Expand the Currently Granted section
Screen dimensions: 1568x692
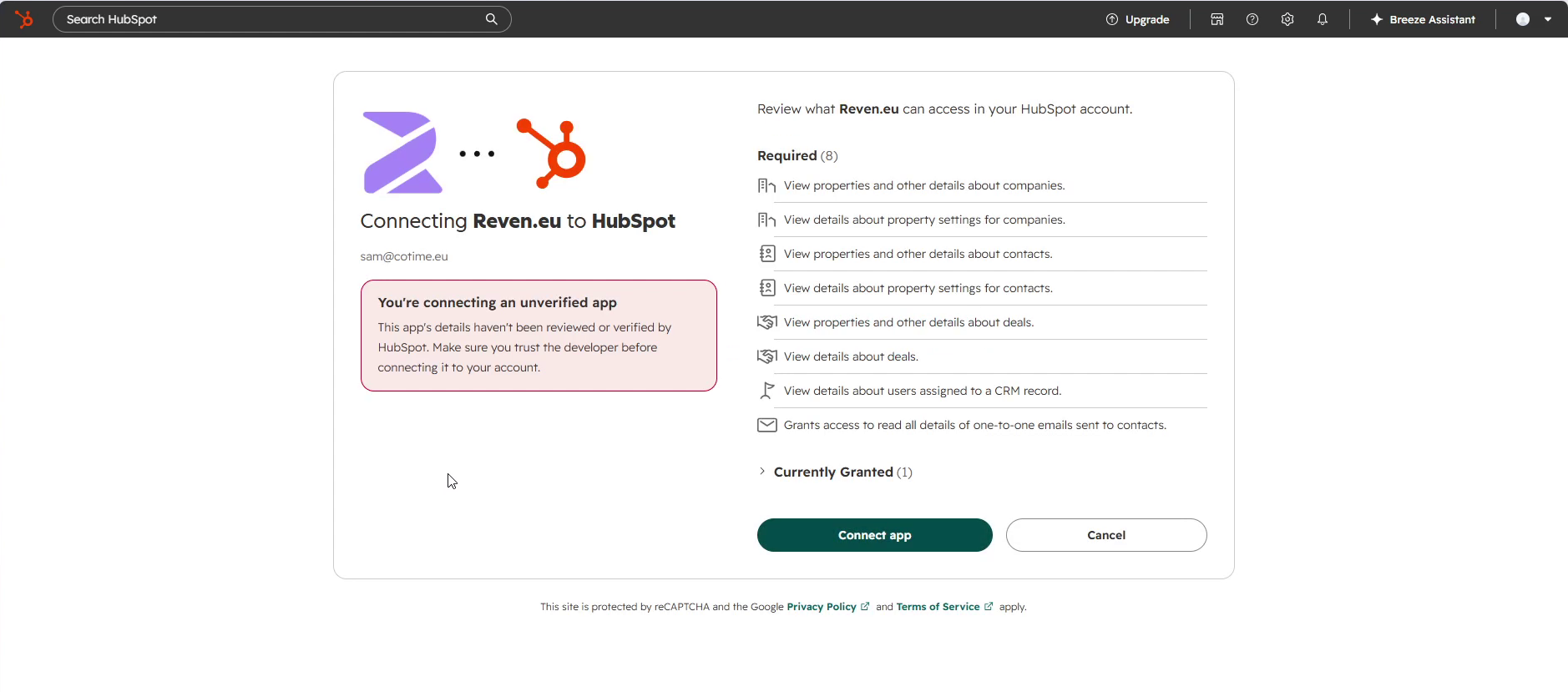(835, 472)
